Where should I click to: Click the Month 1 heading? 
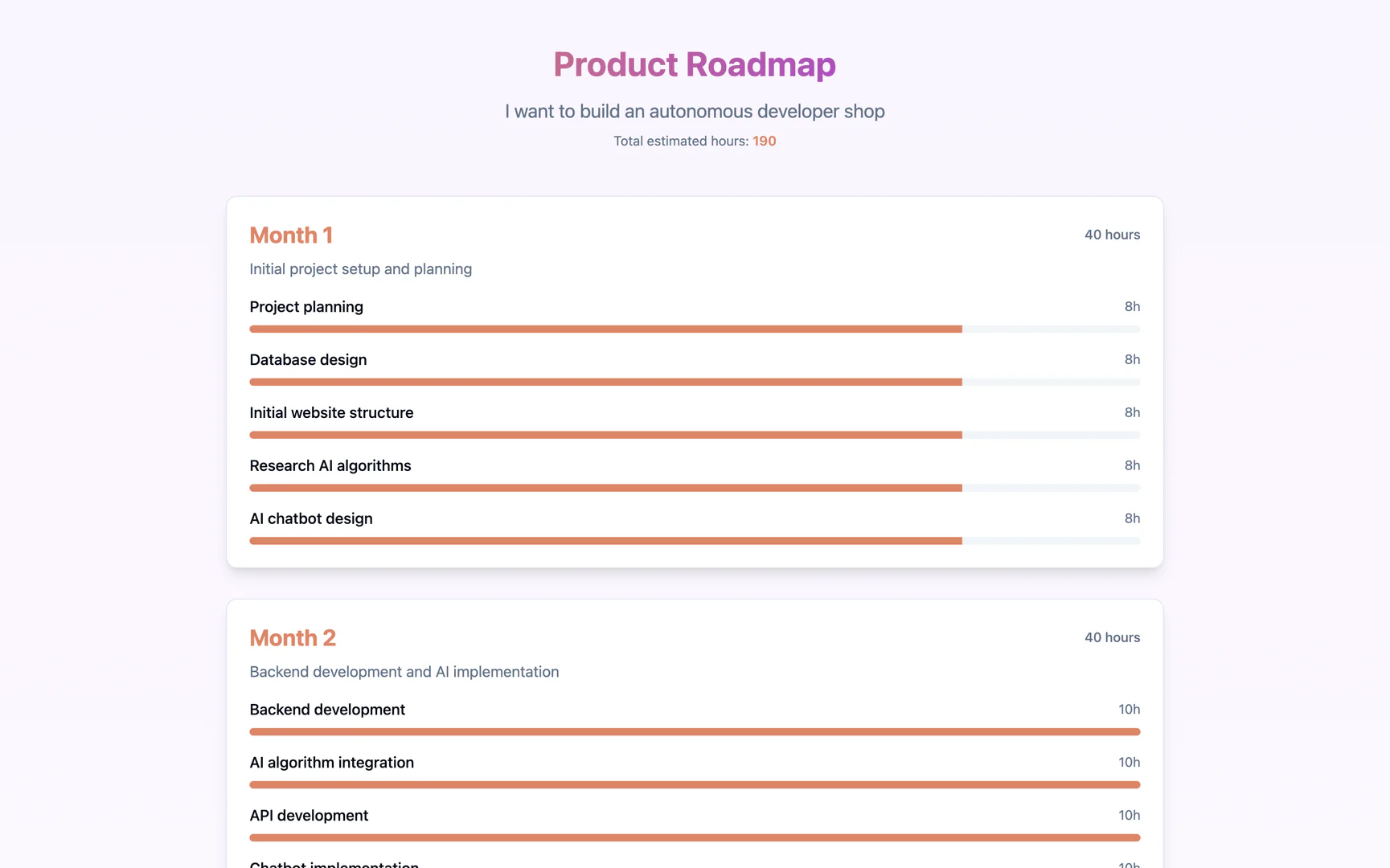tap(291, 235)
